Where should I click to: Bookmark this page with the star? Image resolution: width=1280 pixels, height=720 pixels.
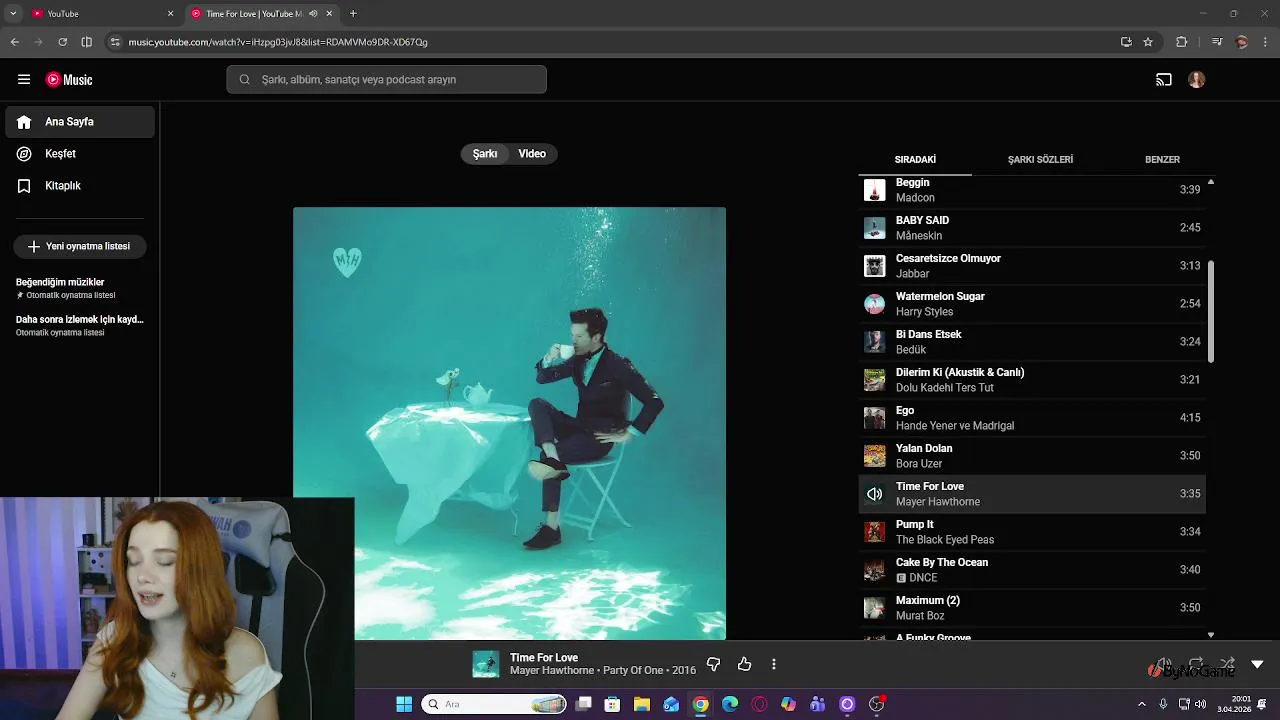point(1148,42)
